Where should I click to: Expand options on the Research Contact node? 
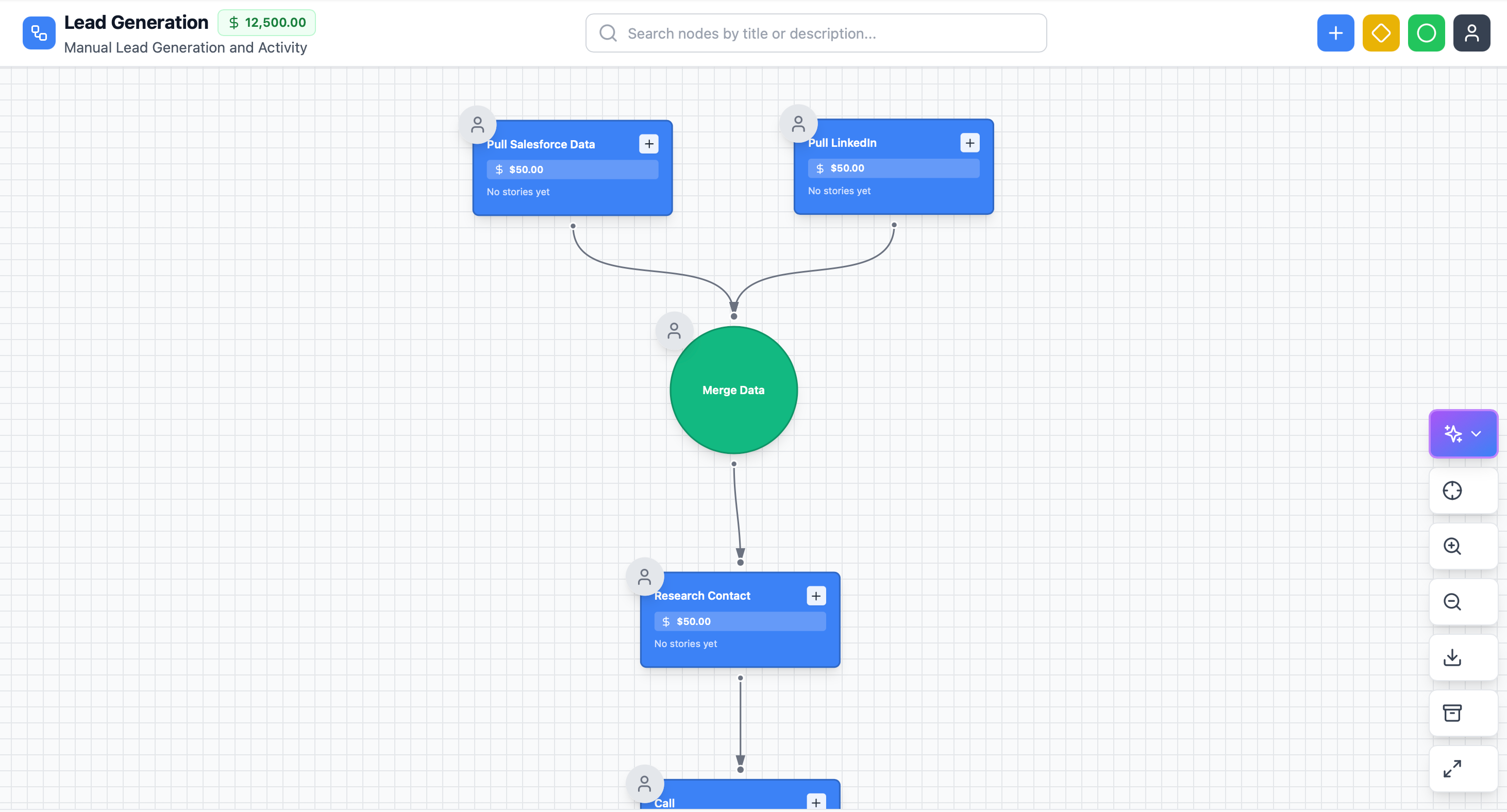[x=816, y=596]
